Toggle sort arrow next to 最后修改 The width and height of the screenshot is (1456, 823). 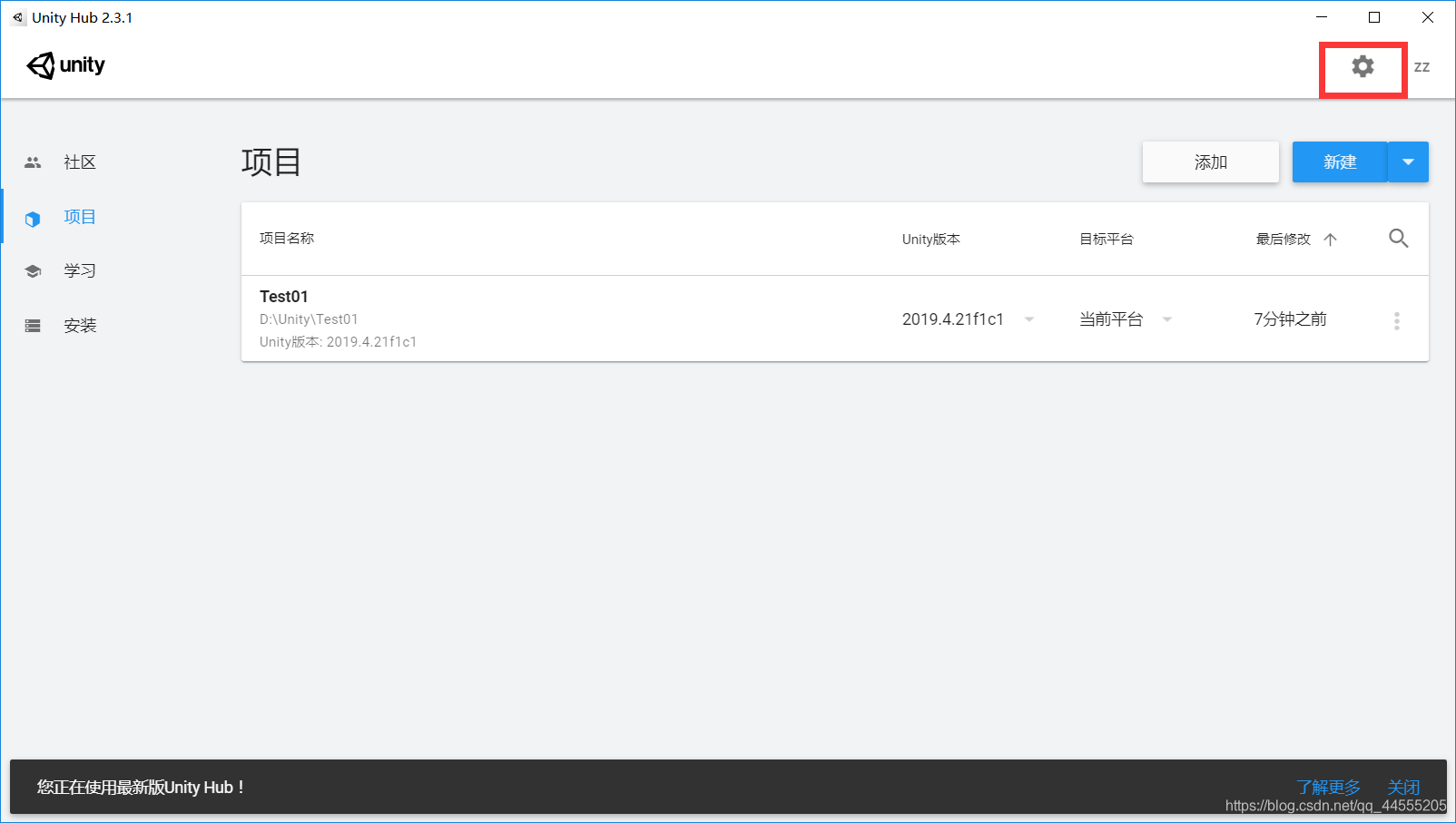(1330, 240)
